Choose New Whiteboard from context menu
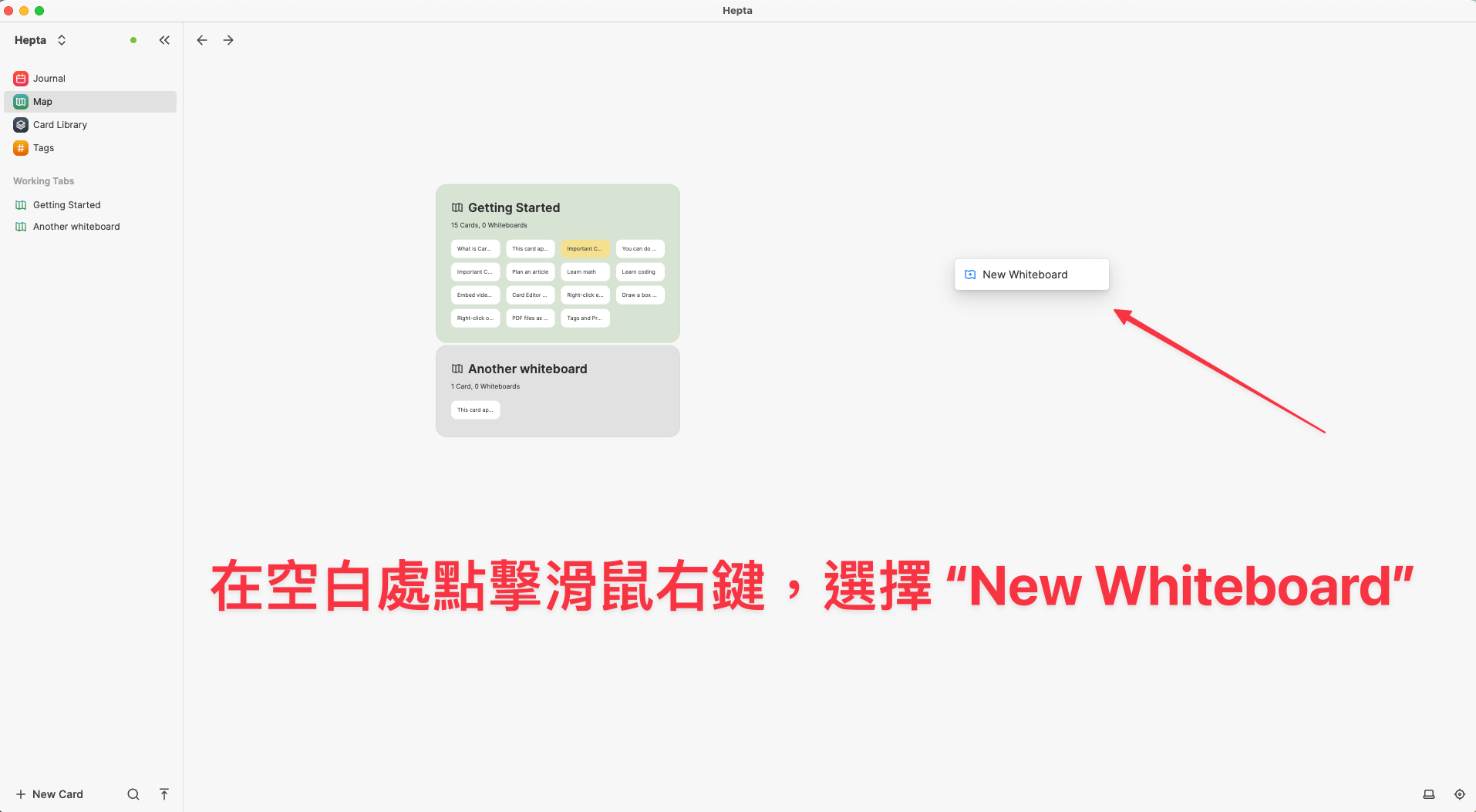This screenshot has width=1476, height=812. pos(1025,275)
